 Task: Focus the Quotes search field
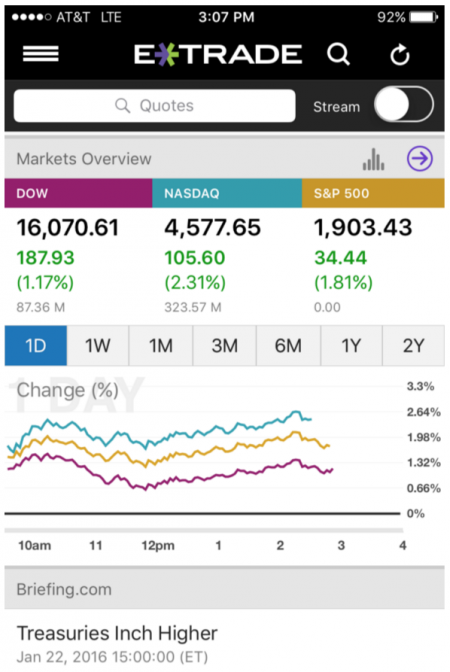tap(154, 105)
